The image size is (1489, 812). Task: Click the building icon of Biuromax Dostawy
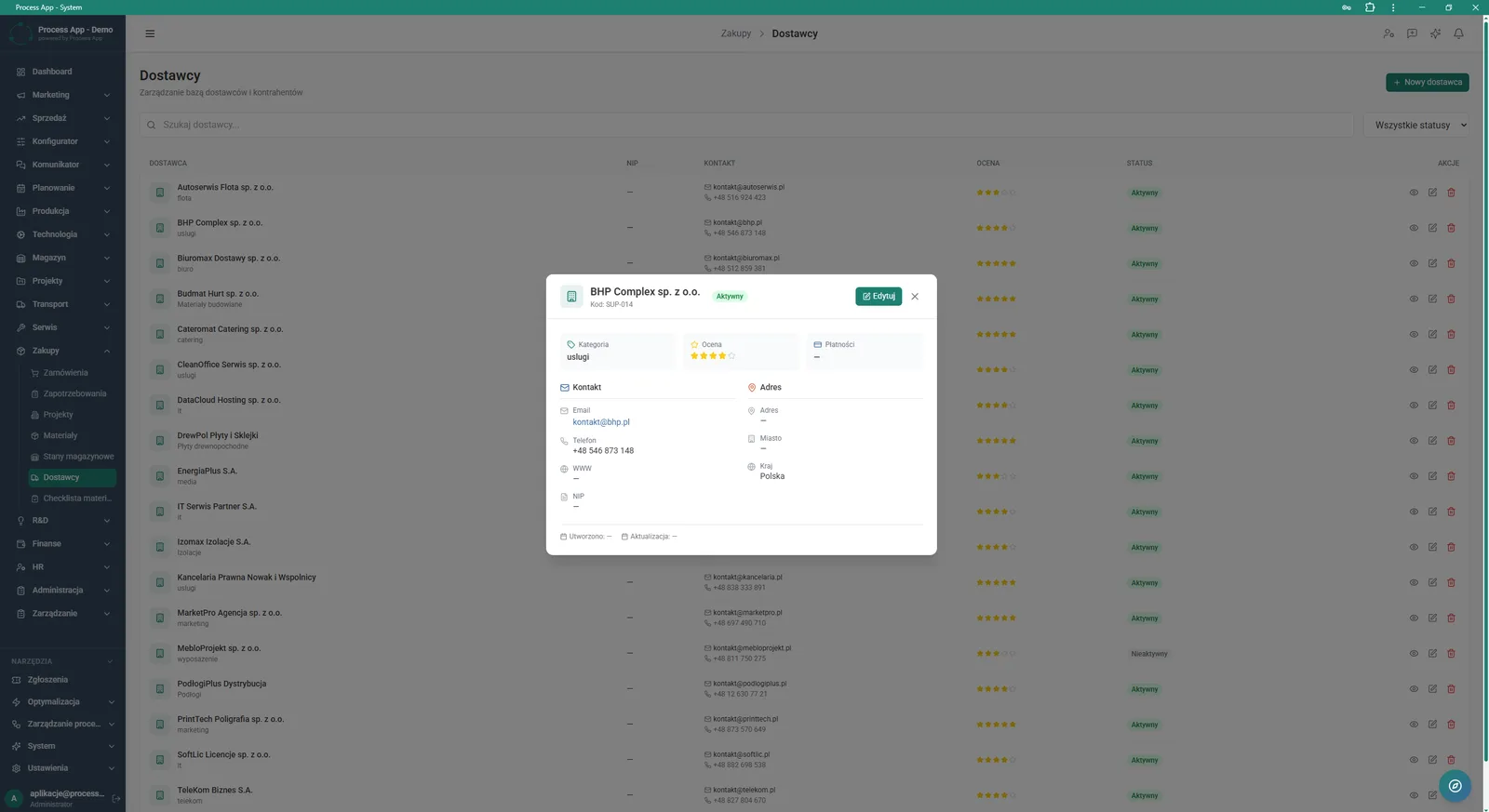pos(160,263)
